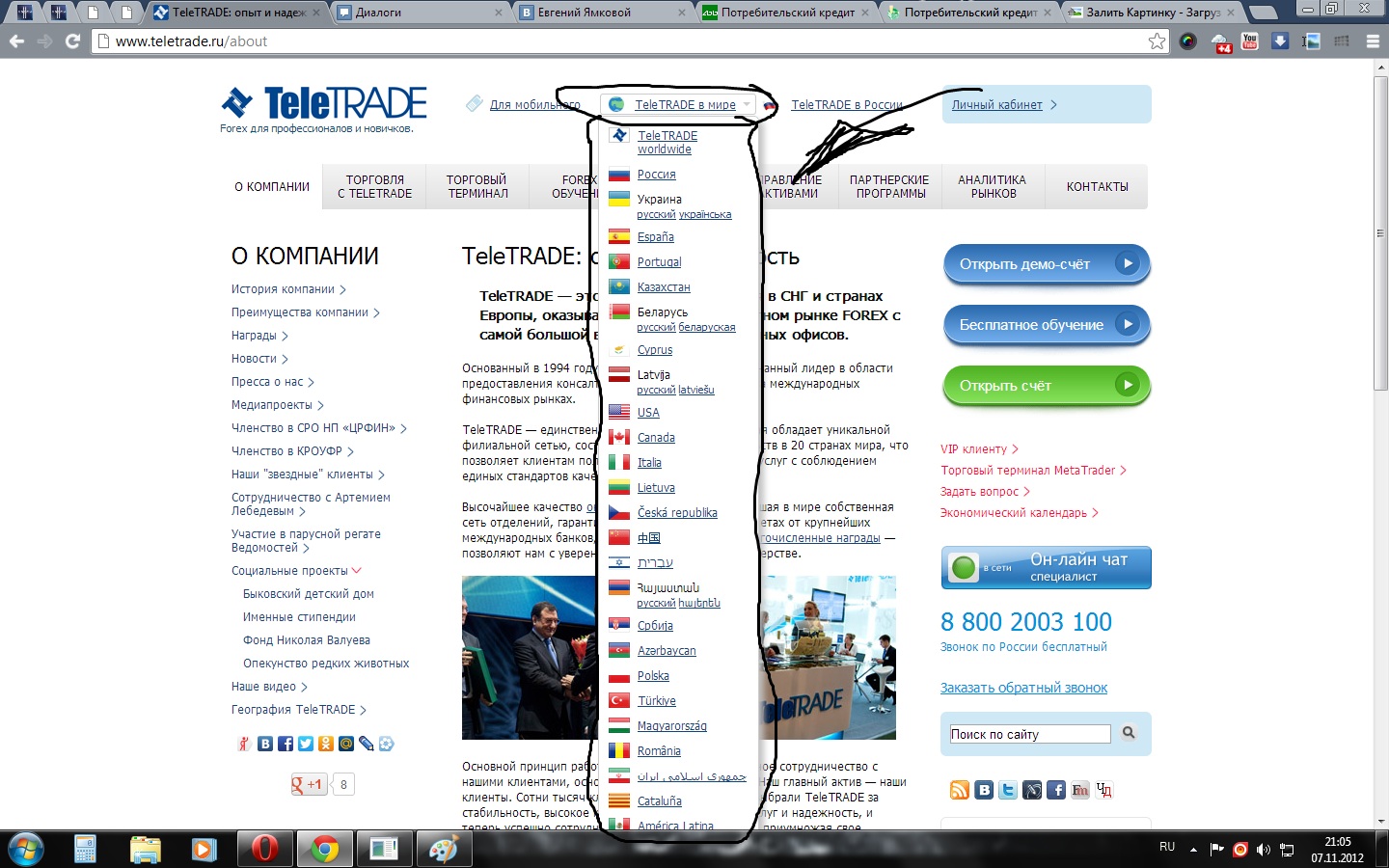Share via Odnoklassniki icon
Screen dimensions: 1389x868
pyautogui.click(x=326, y=744)
